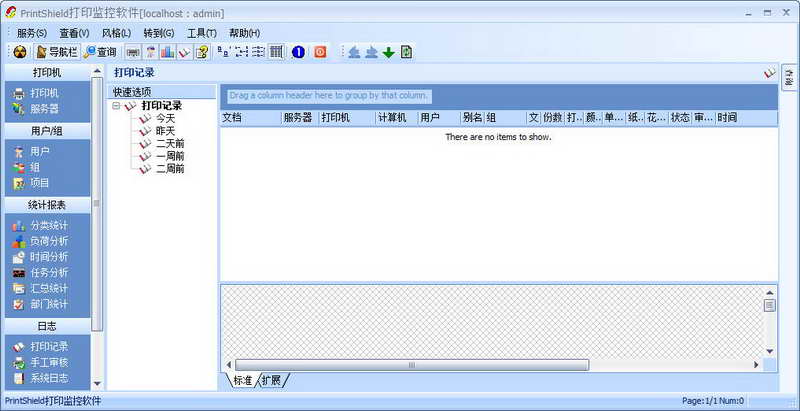Image resolution: width=800 pixels, height=411 pixels.
Task: Open 手工审核 in the sidebar
Action: [x=40, y=363]
